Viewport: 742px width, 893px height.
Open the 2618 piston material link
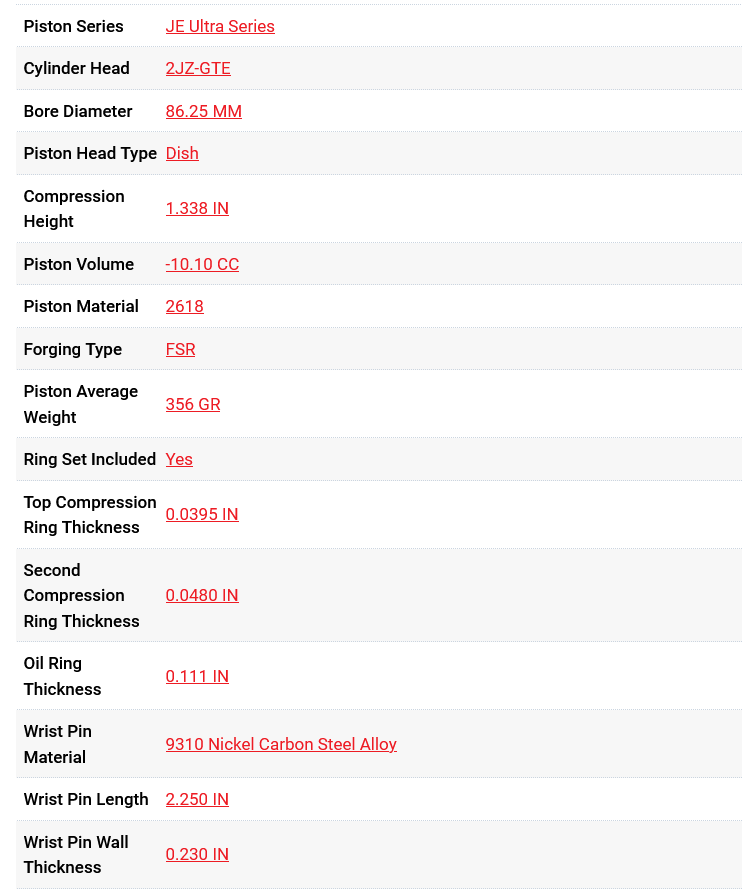(x=184, y=306)
